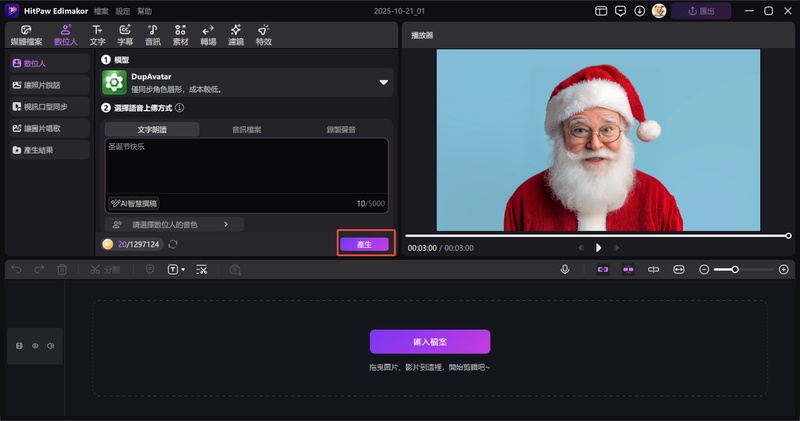Screen dimensions: 800x421
Task: Open the layout switcher icon in title bar
Action: 601,10
